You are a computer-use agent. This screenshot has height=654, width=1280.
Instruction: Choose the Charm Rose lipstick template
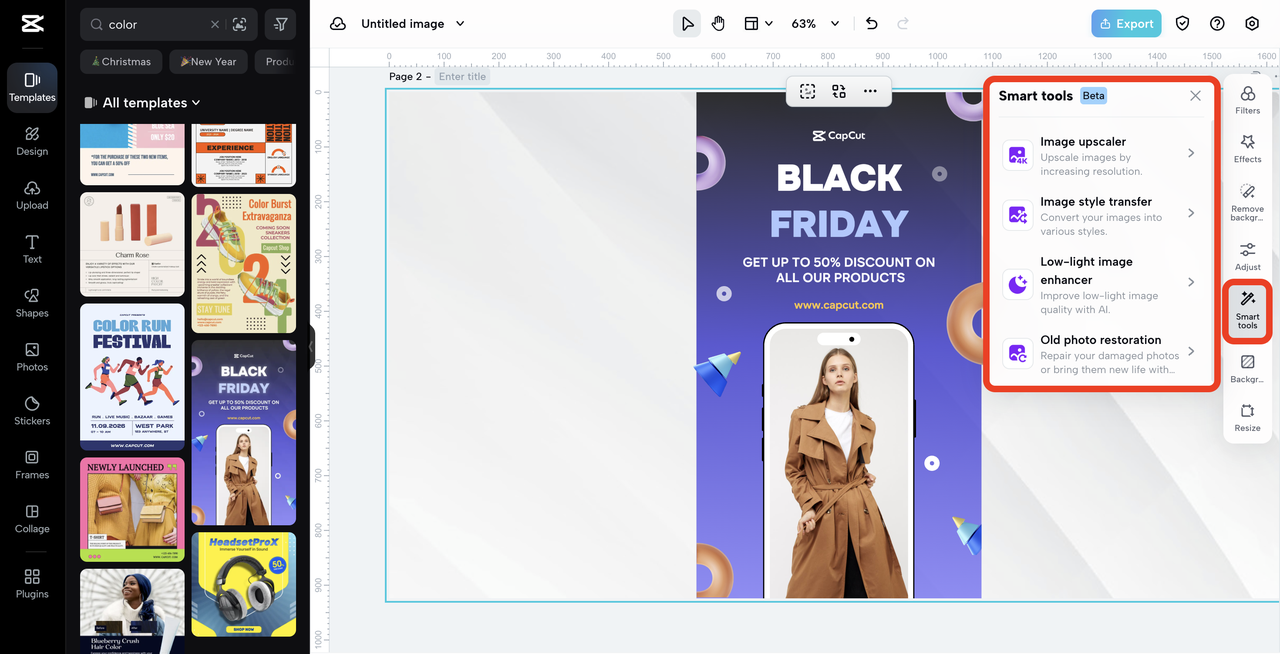coord(132,245)
